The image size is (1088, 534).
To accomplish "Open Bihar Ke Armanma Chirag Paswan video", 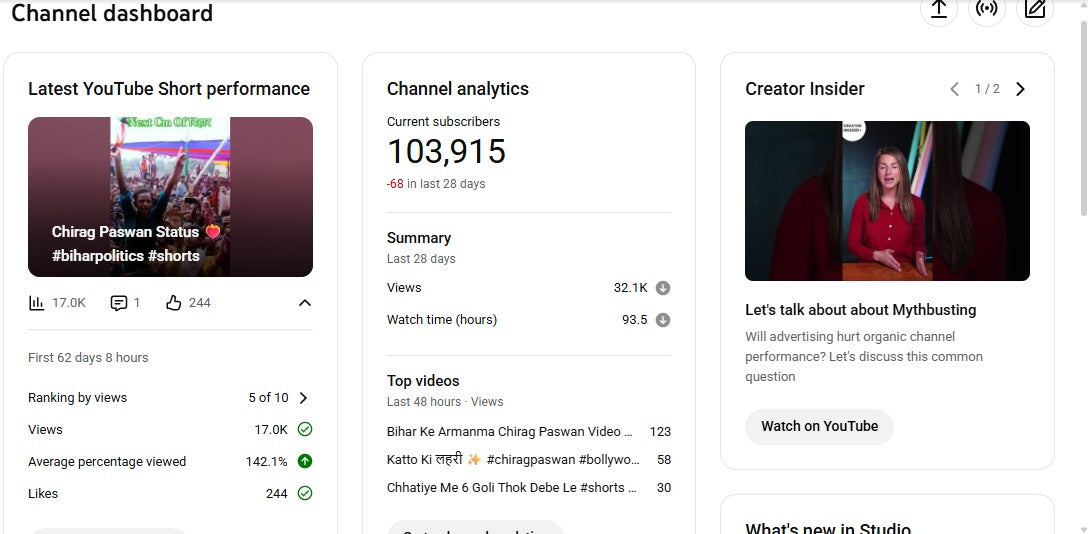I will 509,432.
